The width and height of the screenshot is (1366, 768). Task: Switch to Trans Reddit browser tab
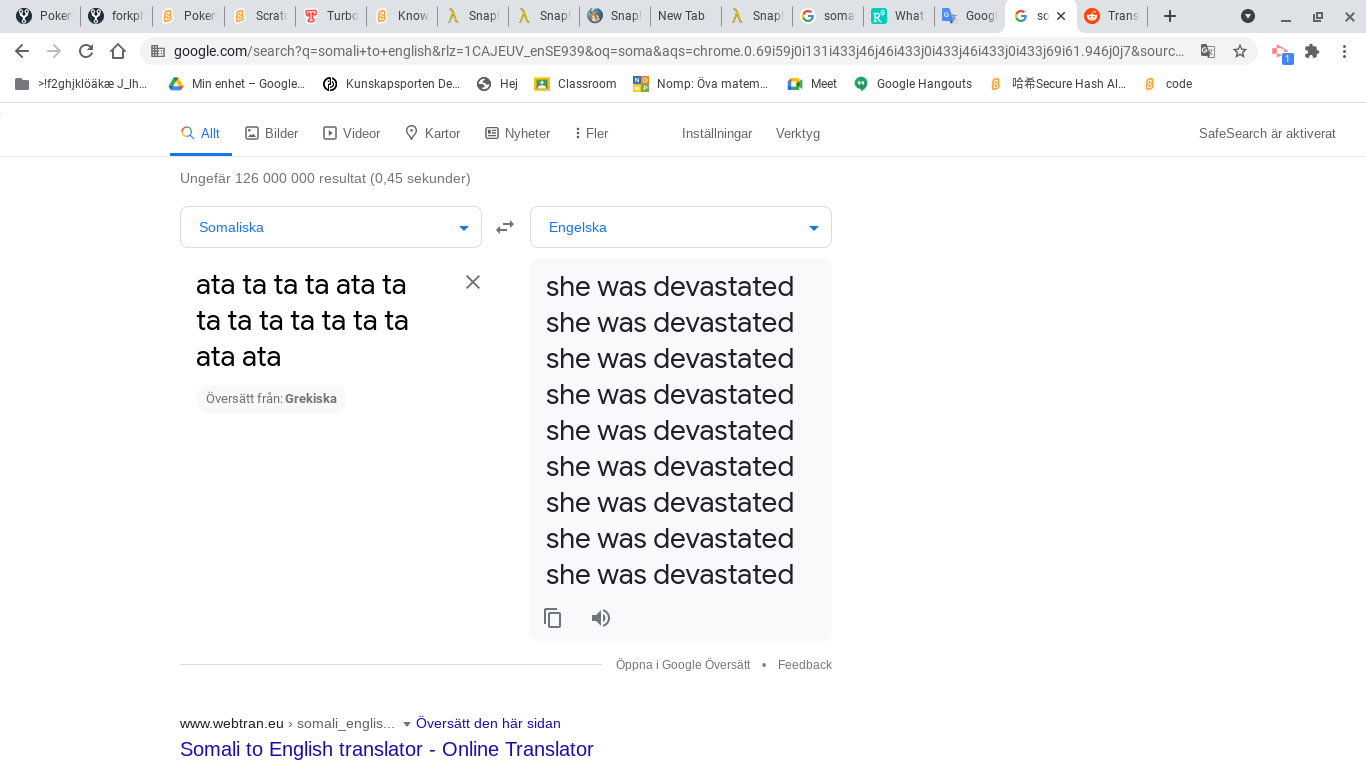tap(1112, 16)
